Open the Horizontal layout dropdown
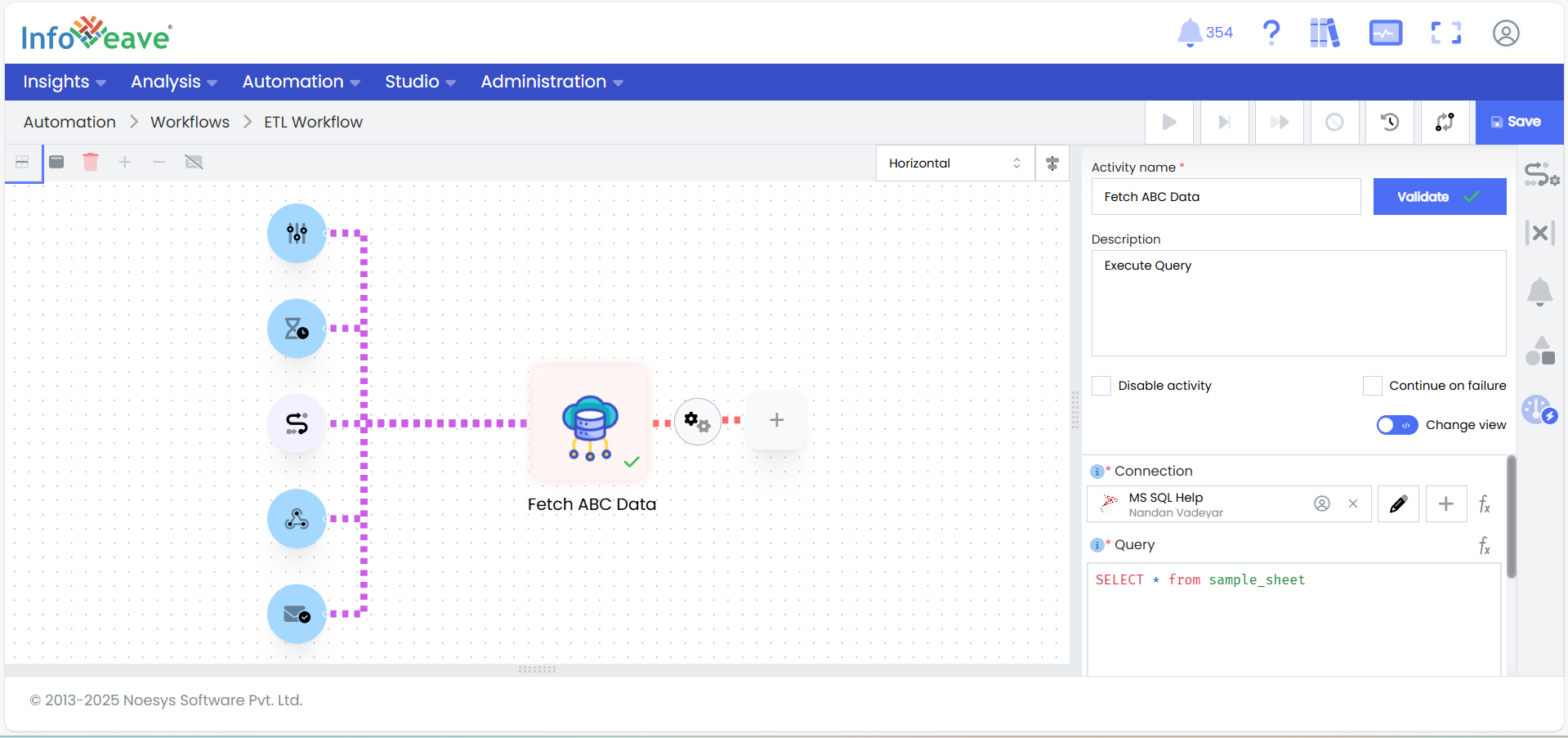 (x=954, y=163)
